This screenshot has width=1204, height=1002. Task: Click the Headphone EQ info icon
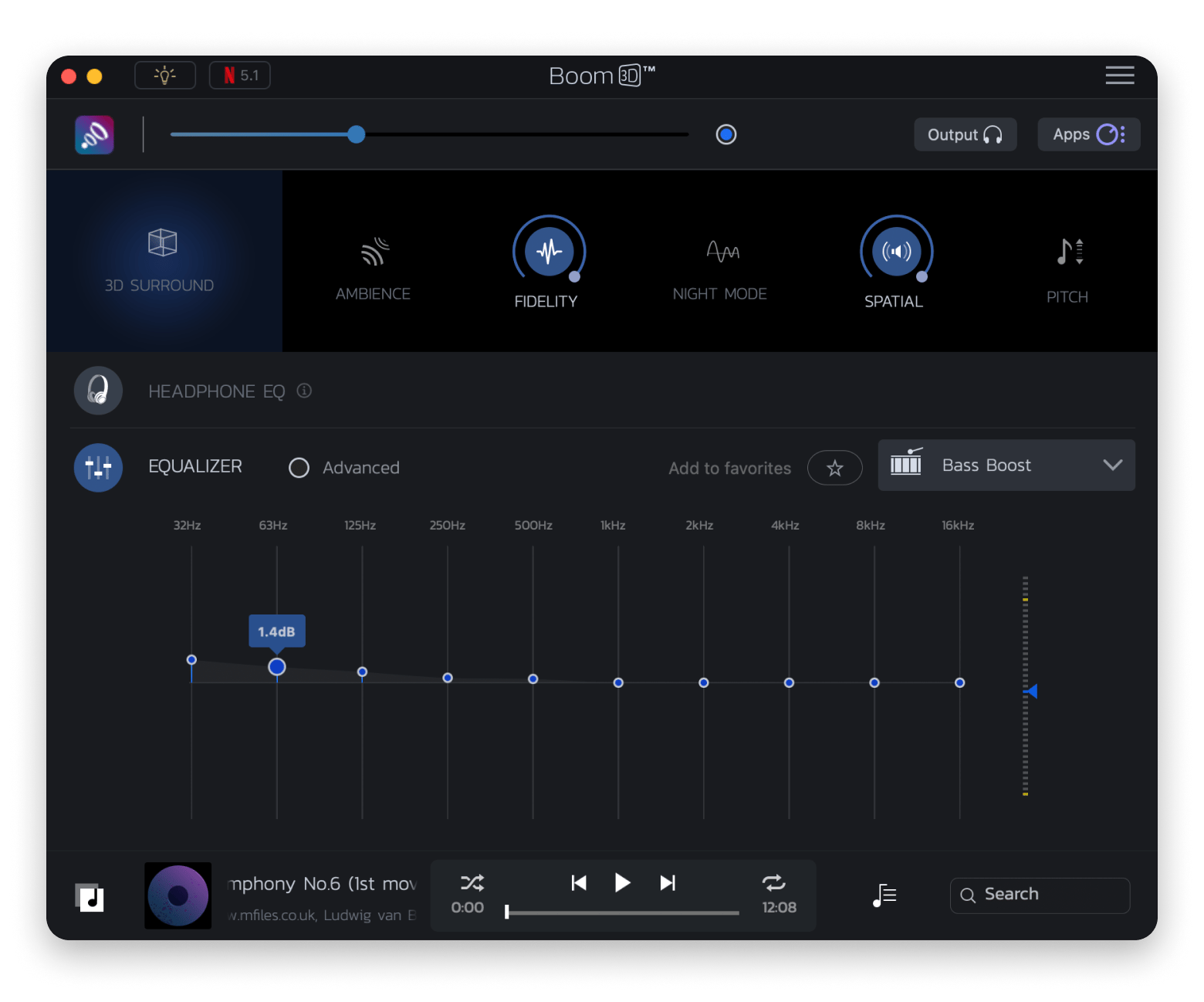(x=304, y=391)
